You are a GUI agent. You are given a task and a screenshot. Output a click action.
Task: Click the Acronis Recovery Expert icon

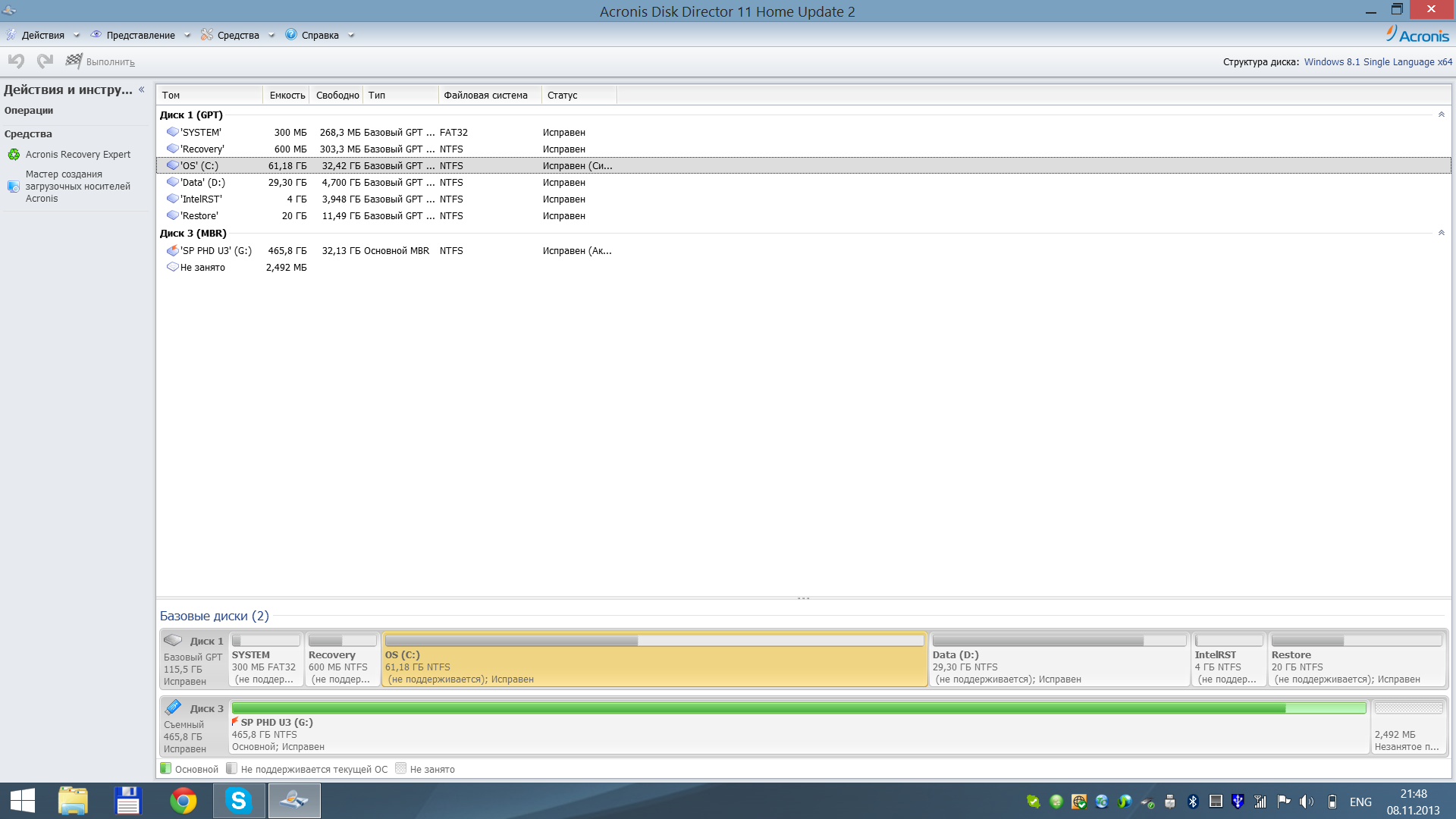coord(14,155)
